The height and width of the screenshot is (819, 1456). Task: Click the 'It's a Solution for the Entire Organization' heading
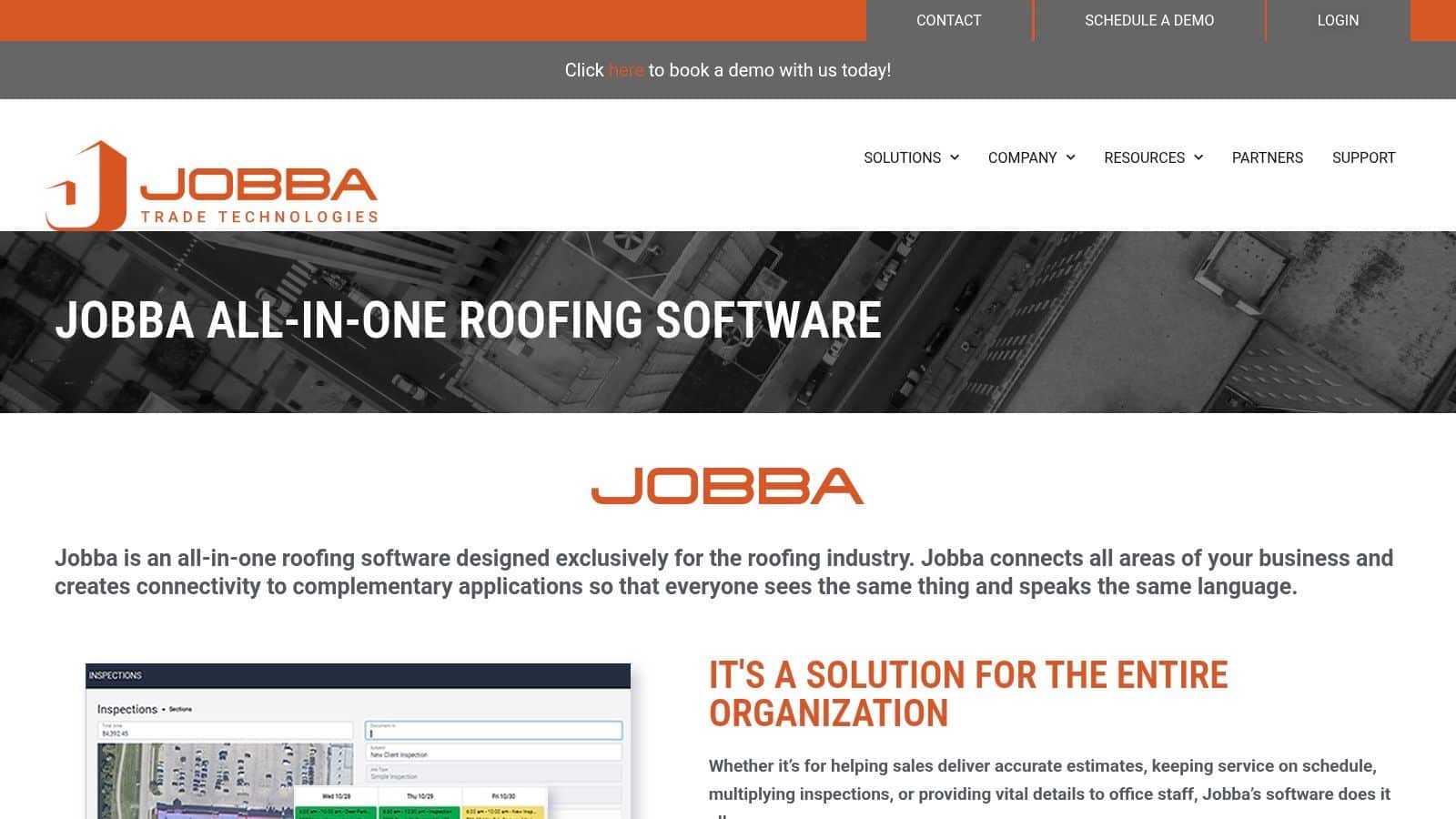pos(968,694)
